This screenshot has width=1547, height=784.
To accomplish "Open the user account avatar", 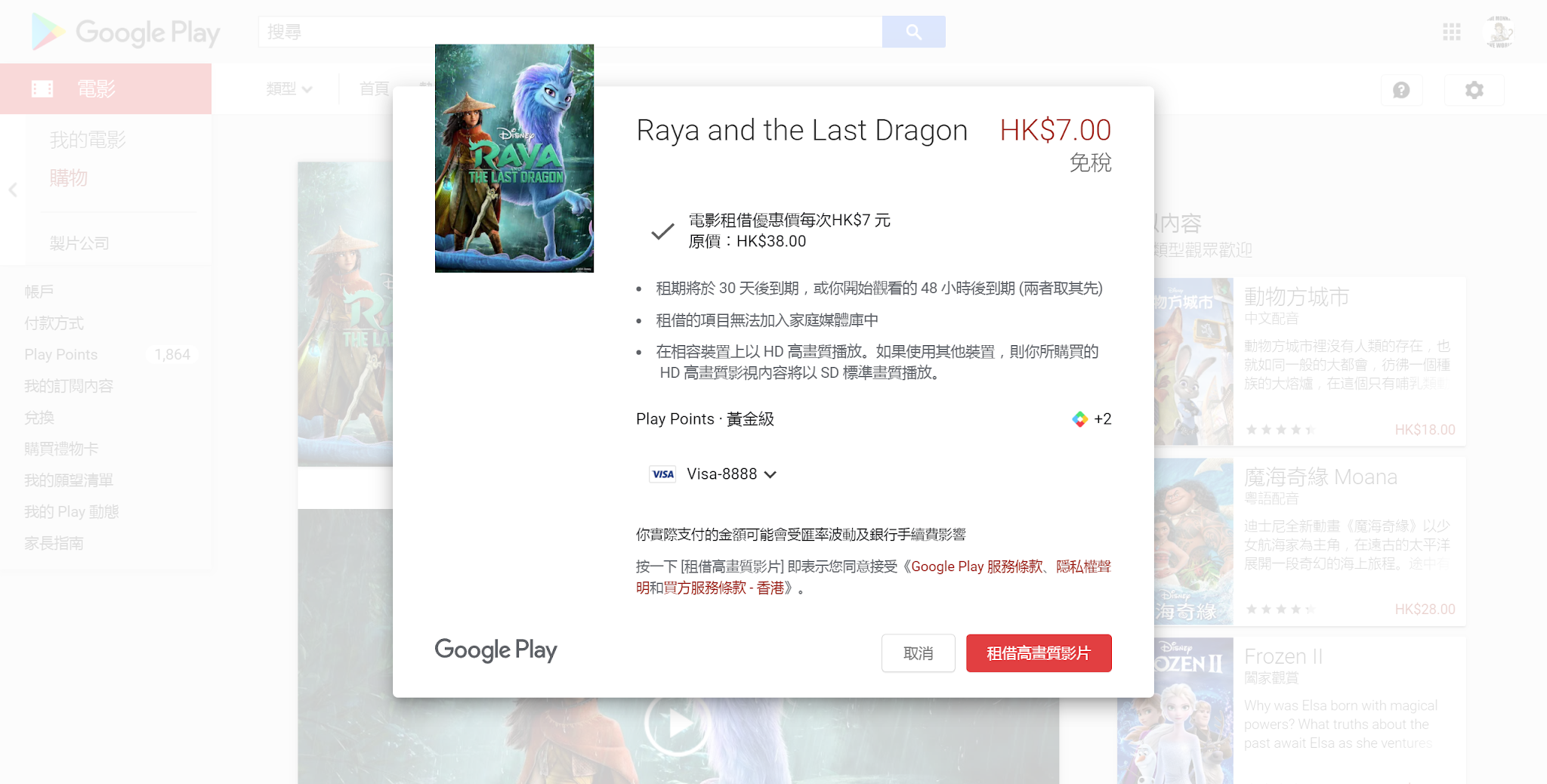I will [x=1499, y=32].
